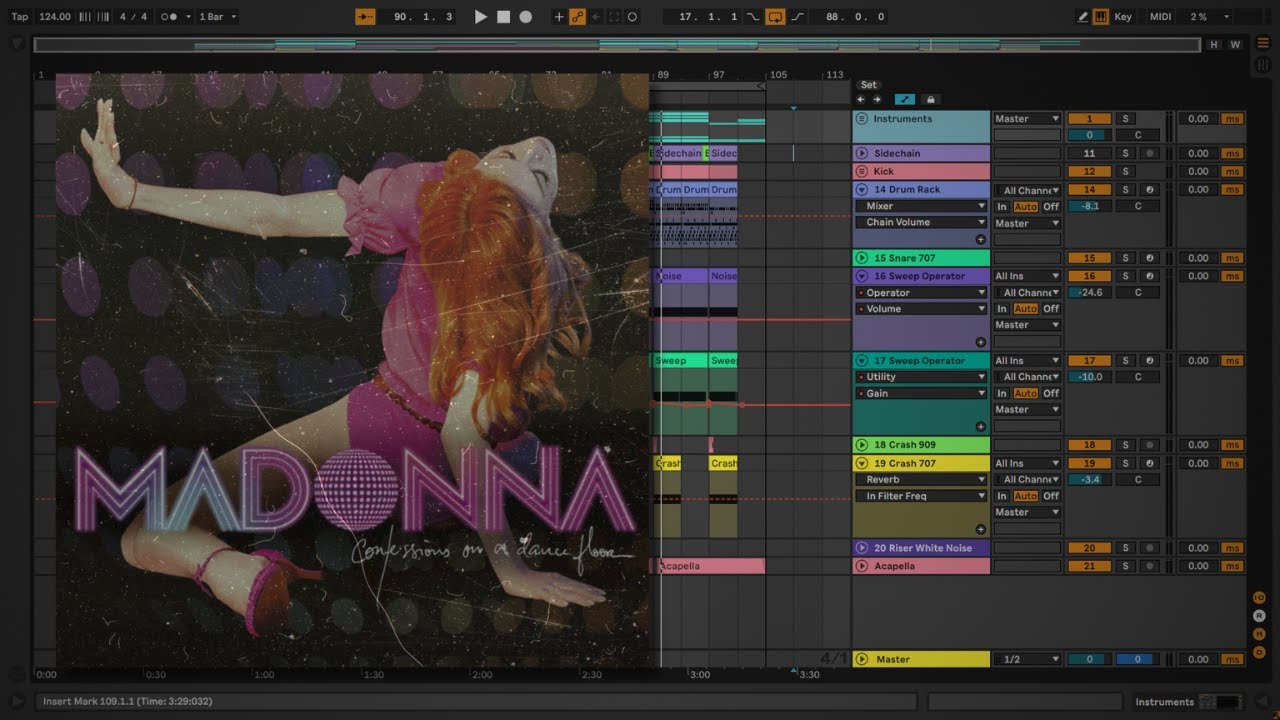Toggle the metronome button
The image size is (1280, 720).
click(x=170, y=17)
